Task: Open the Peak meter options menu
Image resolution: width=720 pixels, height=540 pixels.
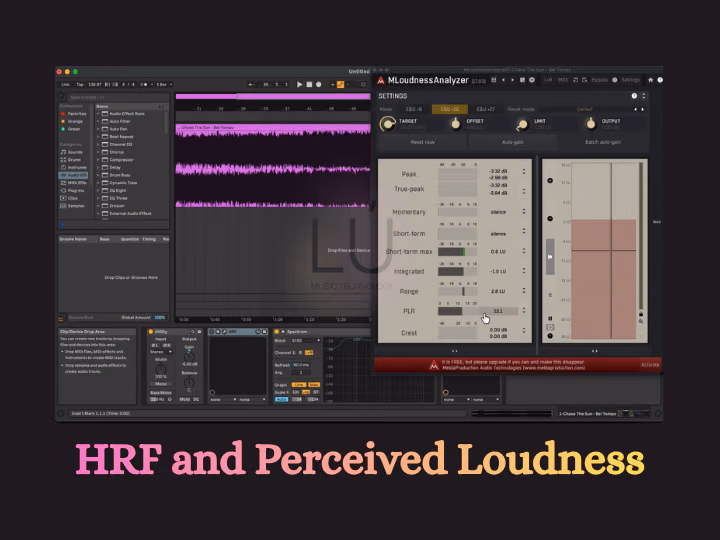Action: tap(523, 171)
